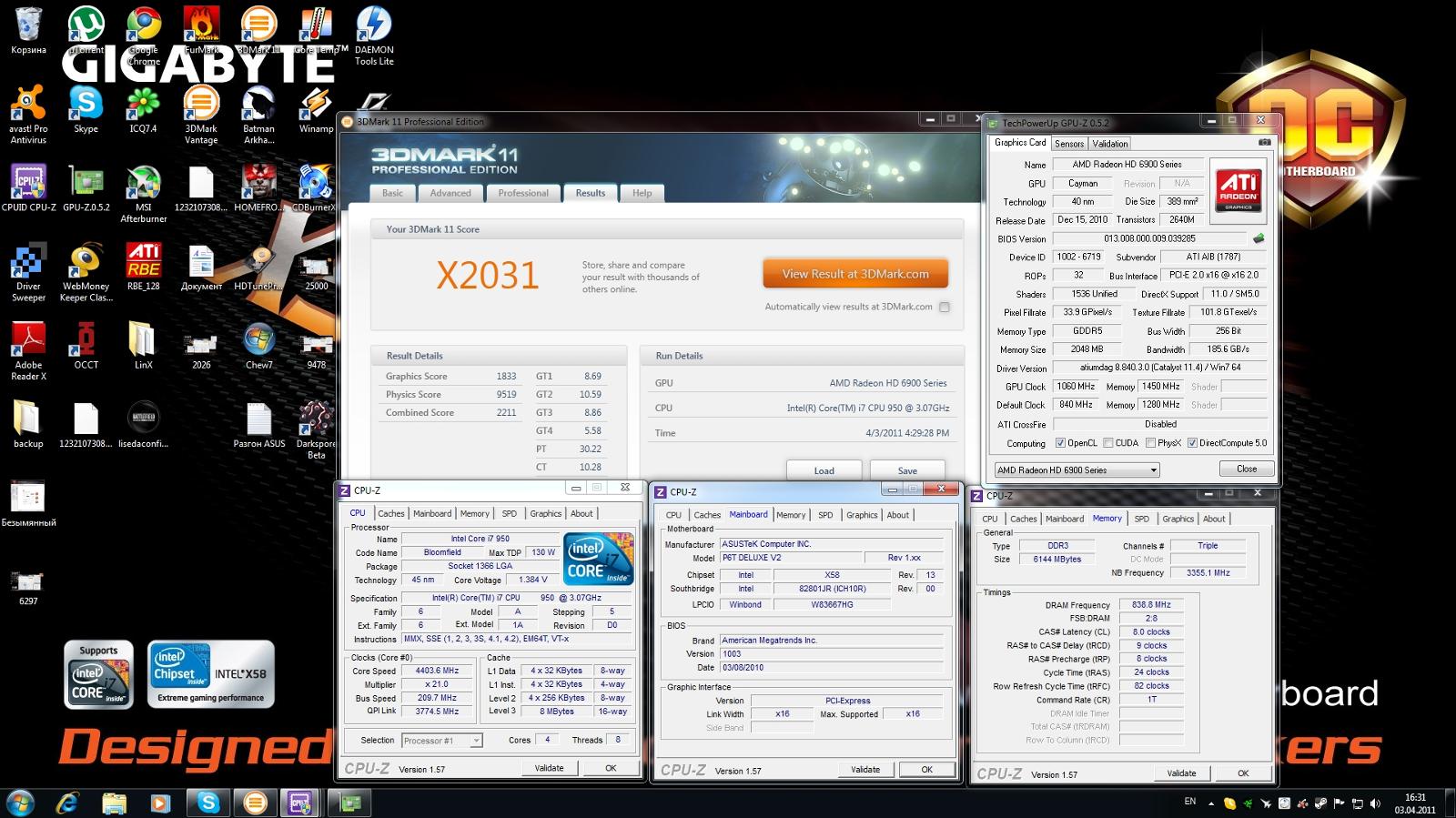This screenshot has width=1456, height=818.
Task: Open Windows Media Player from the taskbar
Action: 160,803
